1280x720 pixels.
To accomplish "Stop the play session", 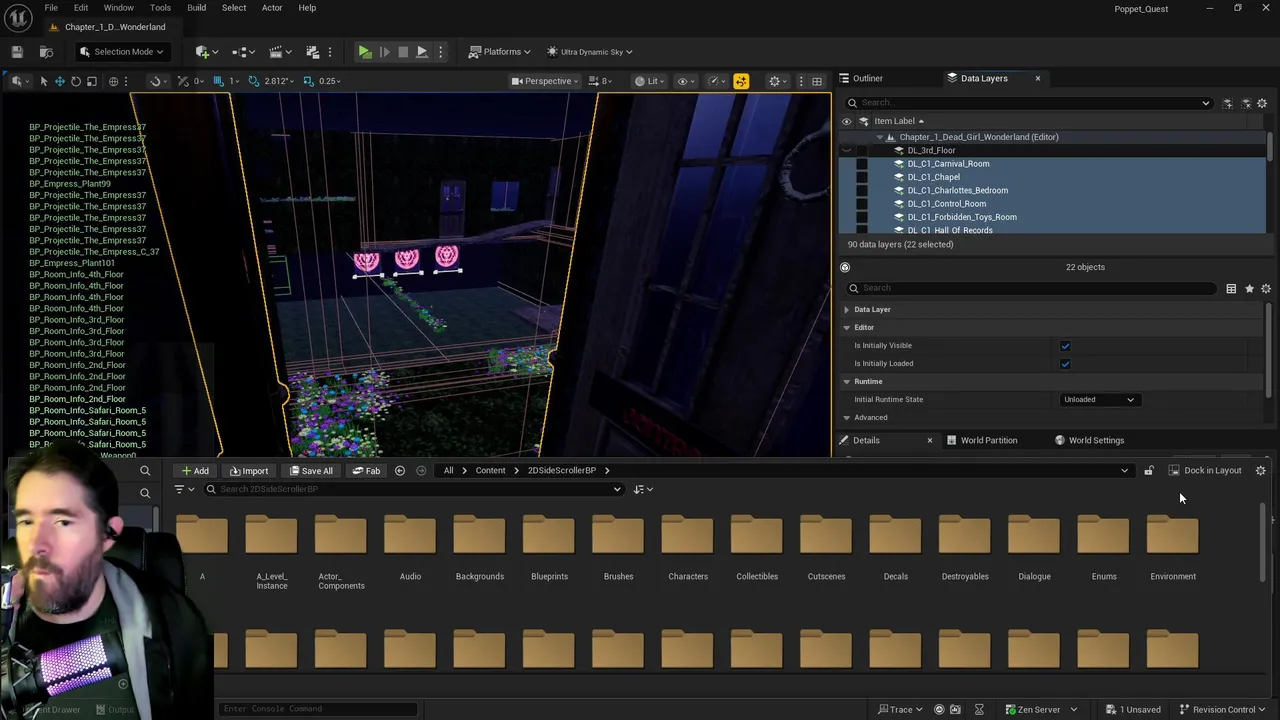I will coord(403,52).
